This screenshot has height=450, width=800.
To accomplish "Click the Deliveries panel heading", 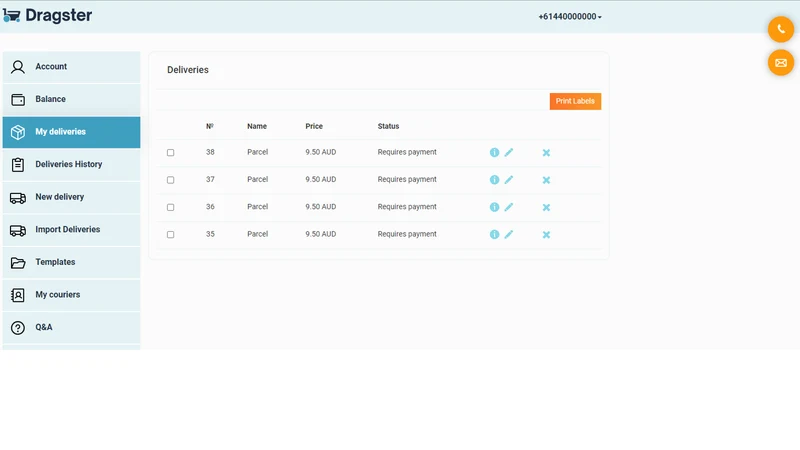I will (x=188, y=70).
